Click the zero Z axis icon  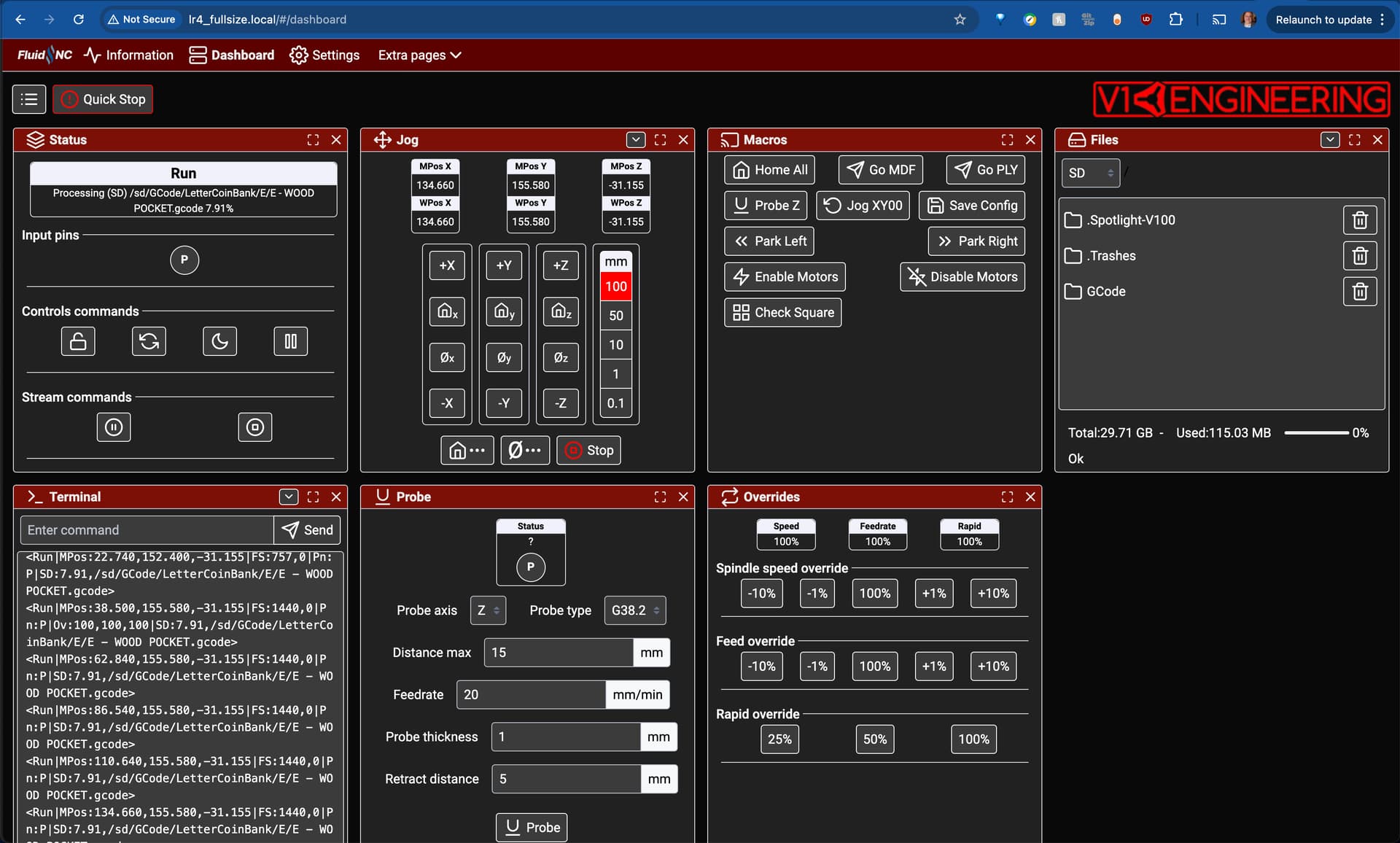pyautogui.click(x=561, y=357)
